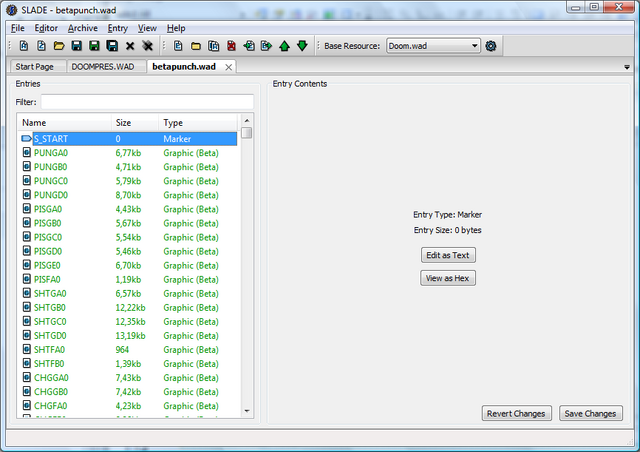This screenshot has width=640, height=452.
Task: Sort entries by the Size column header
Action: (135, 122)
